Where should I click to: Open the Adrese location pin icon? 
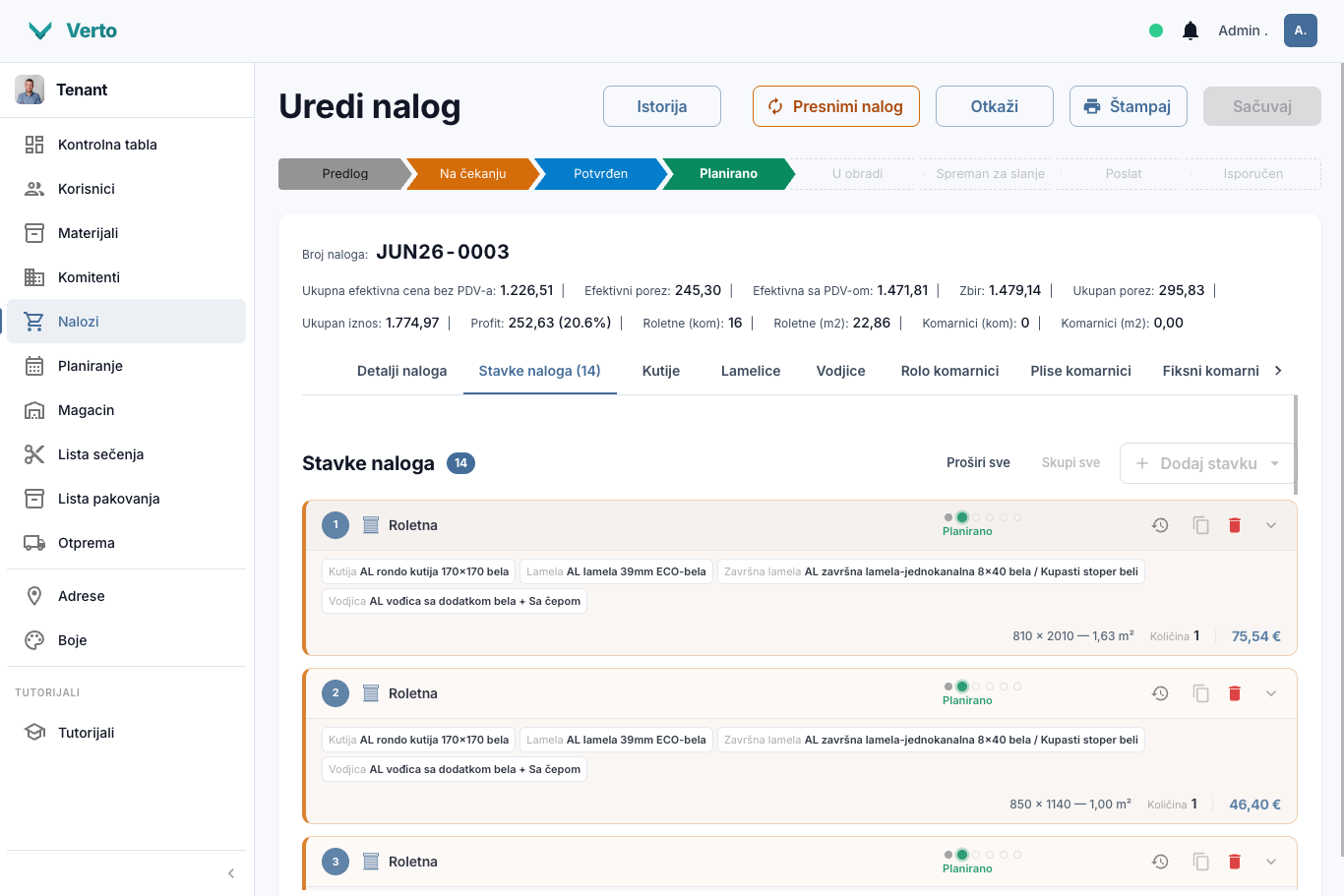[x=34, y=596]
